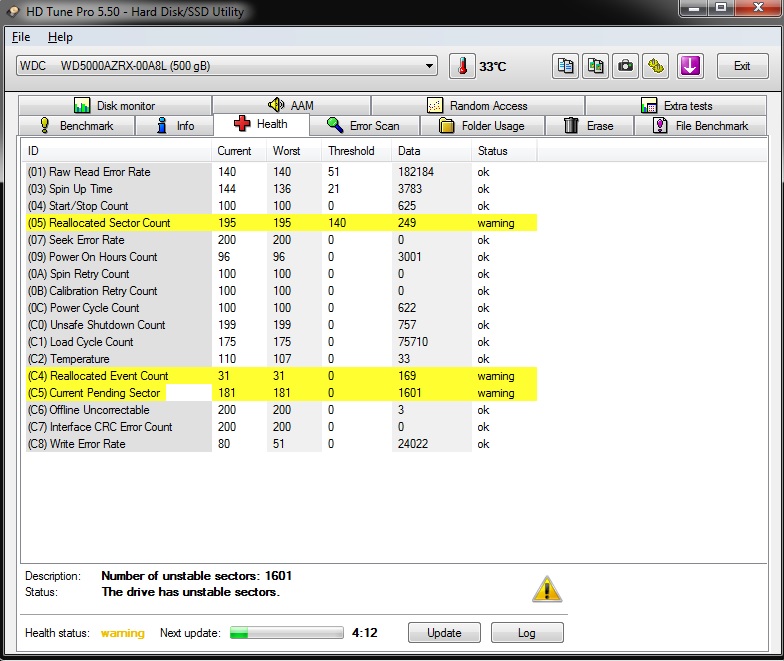The width and height of the screenshot is (784, 661).
Task: Click the data value 182184
Action: pyautogui.click(x=416, y=172)
